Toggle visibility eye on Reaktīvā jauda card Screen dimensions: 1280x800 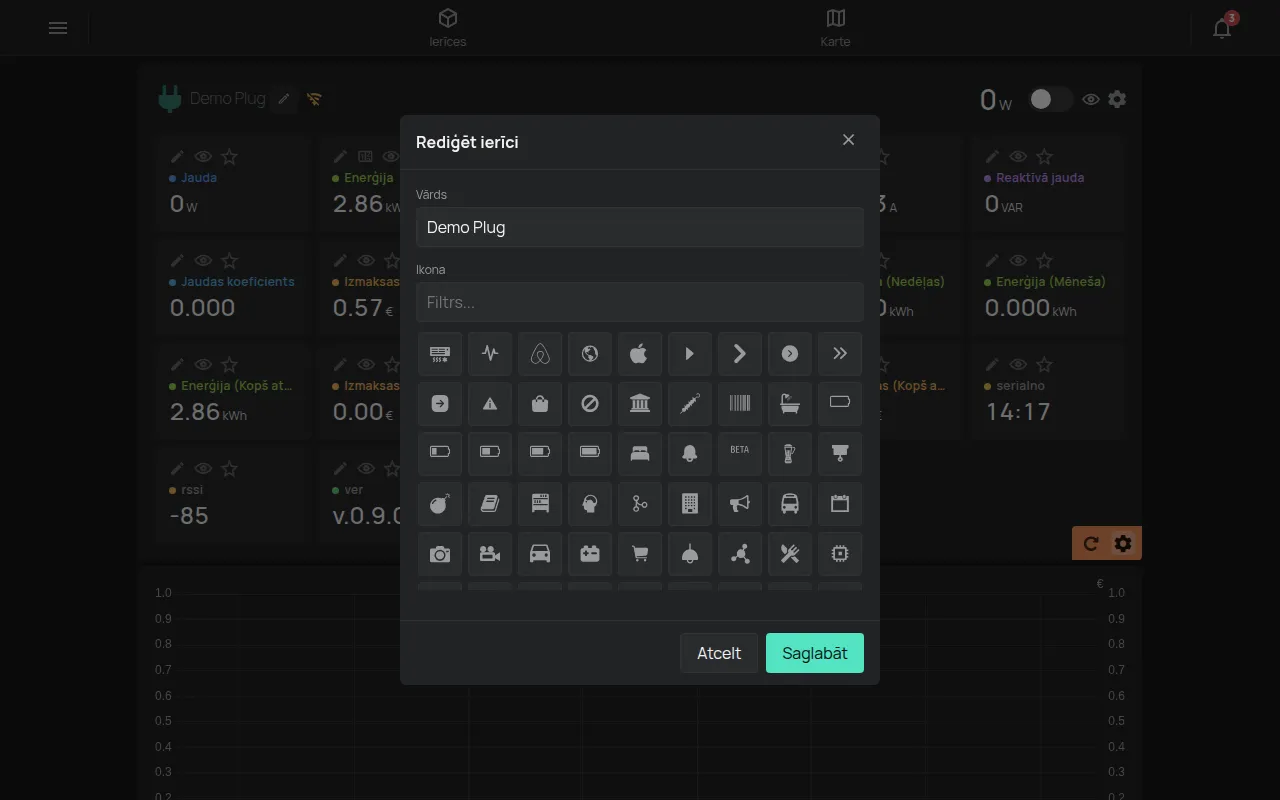click(1018, 157)
